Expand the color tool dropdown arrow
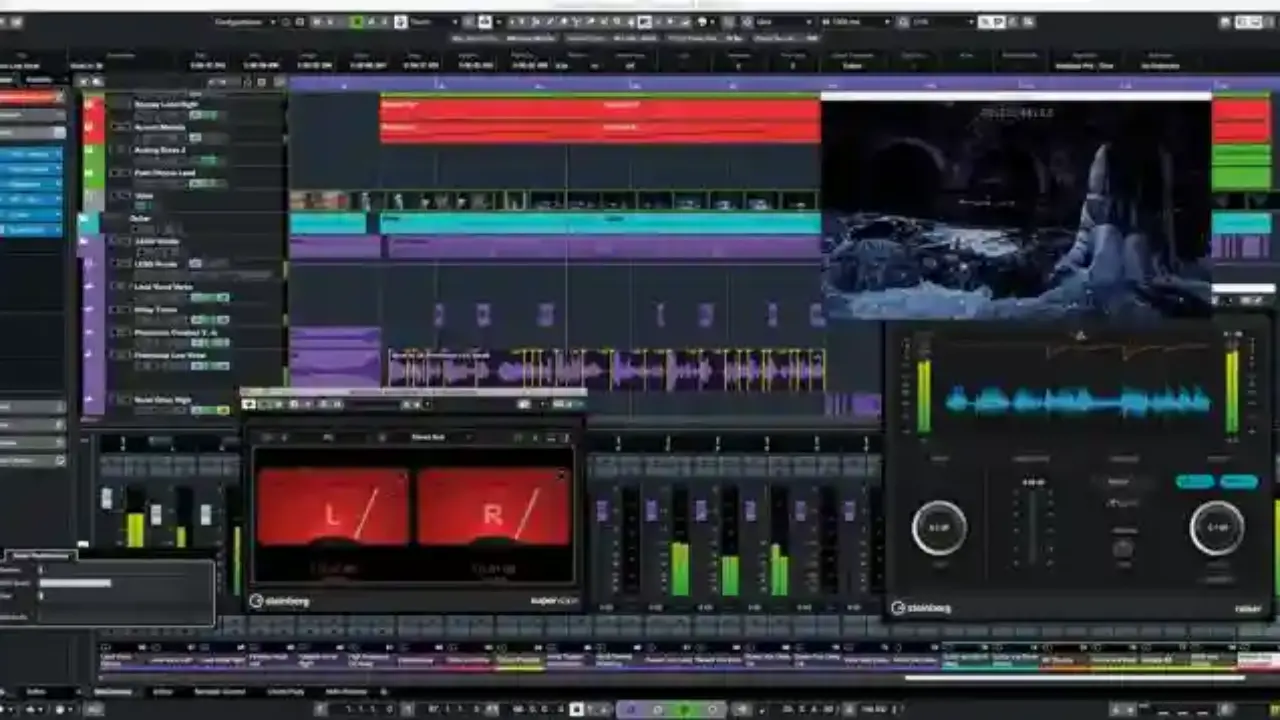 click(712, 21)
